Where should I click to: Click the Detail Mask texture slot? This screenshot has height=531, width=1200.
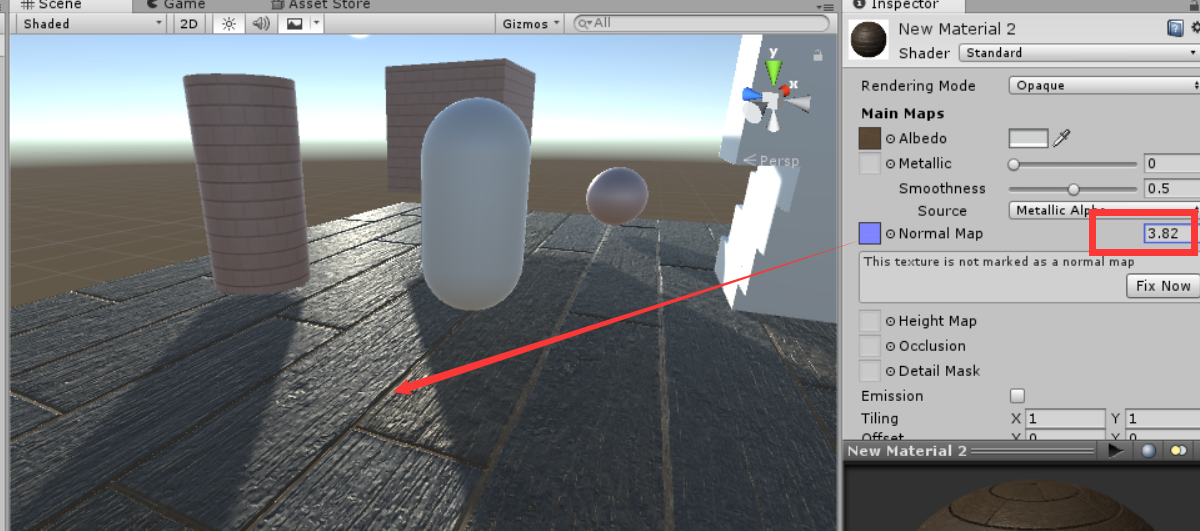coord(870,371)
